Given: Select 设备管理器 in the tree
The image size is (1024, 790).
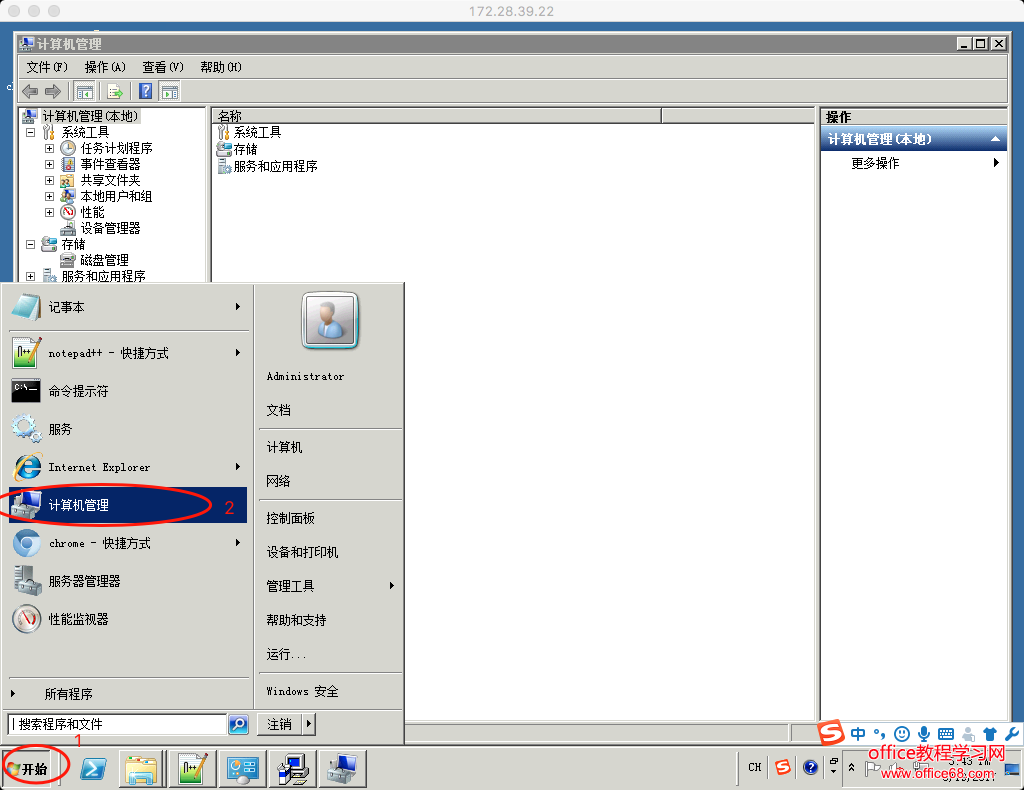Looking at the screenshot, I should tap(110, 228).
